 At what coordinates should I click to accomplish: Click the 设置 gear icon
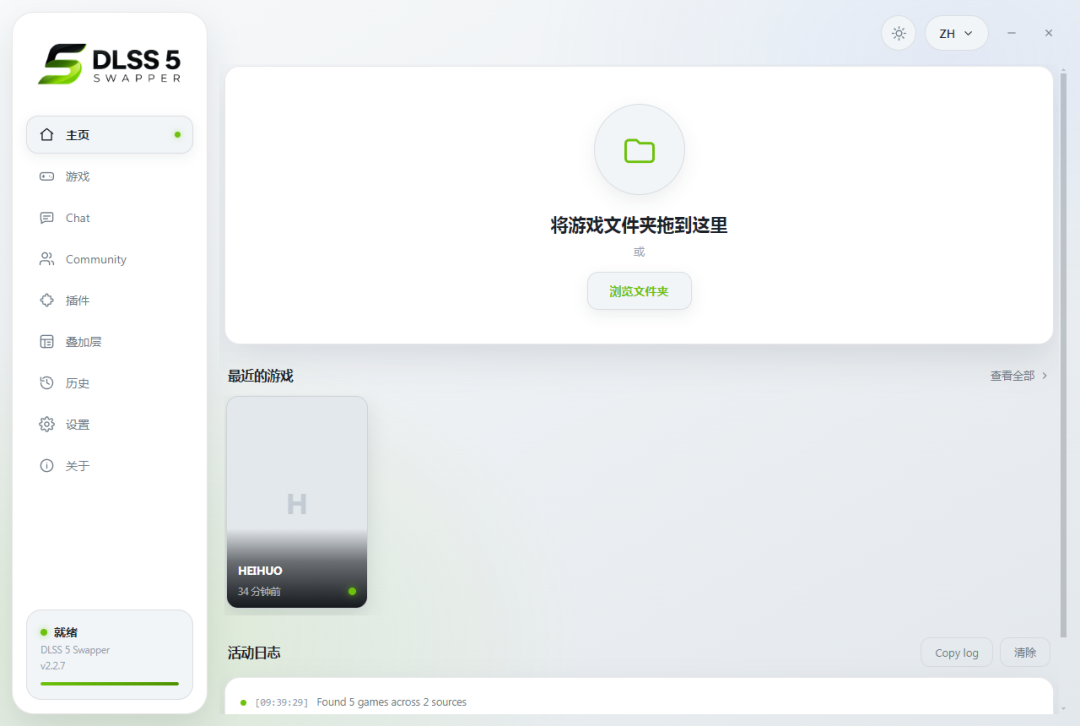46,424
